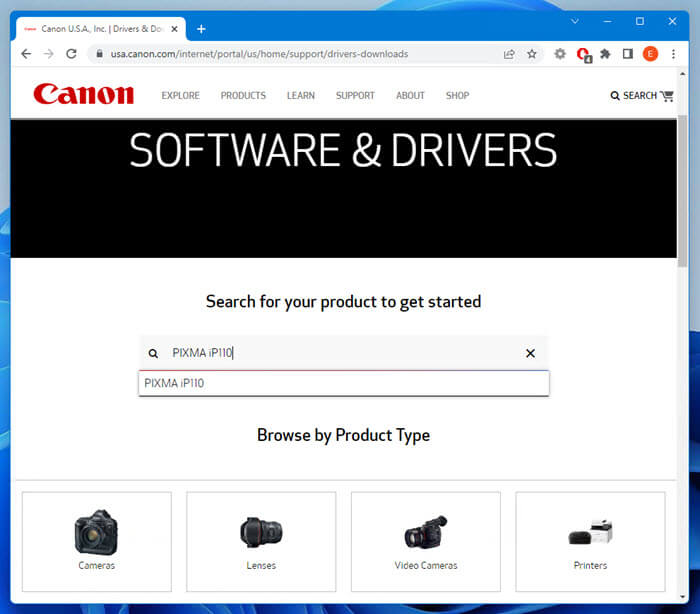The width and height of the screenshot is (700, 614).
Task: Open the Lenses product type card
Action: 261,542
